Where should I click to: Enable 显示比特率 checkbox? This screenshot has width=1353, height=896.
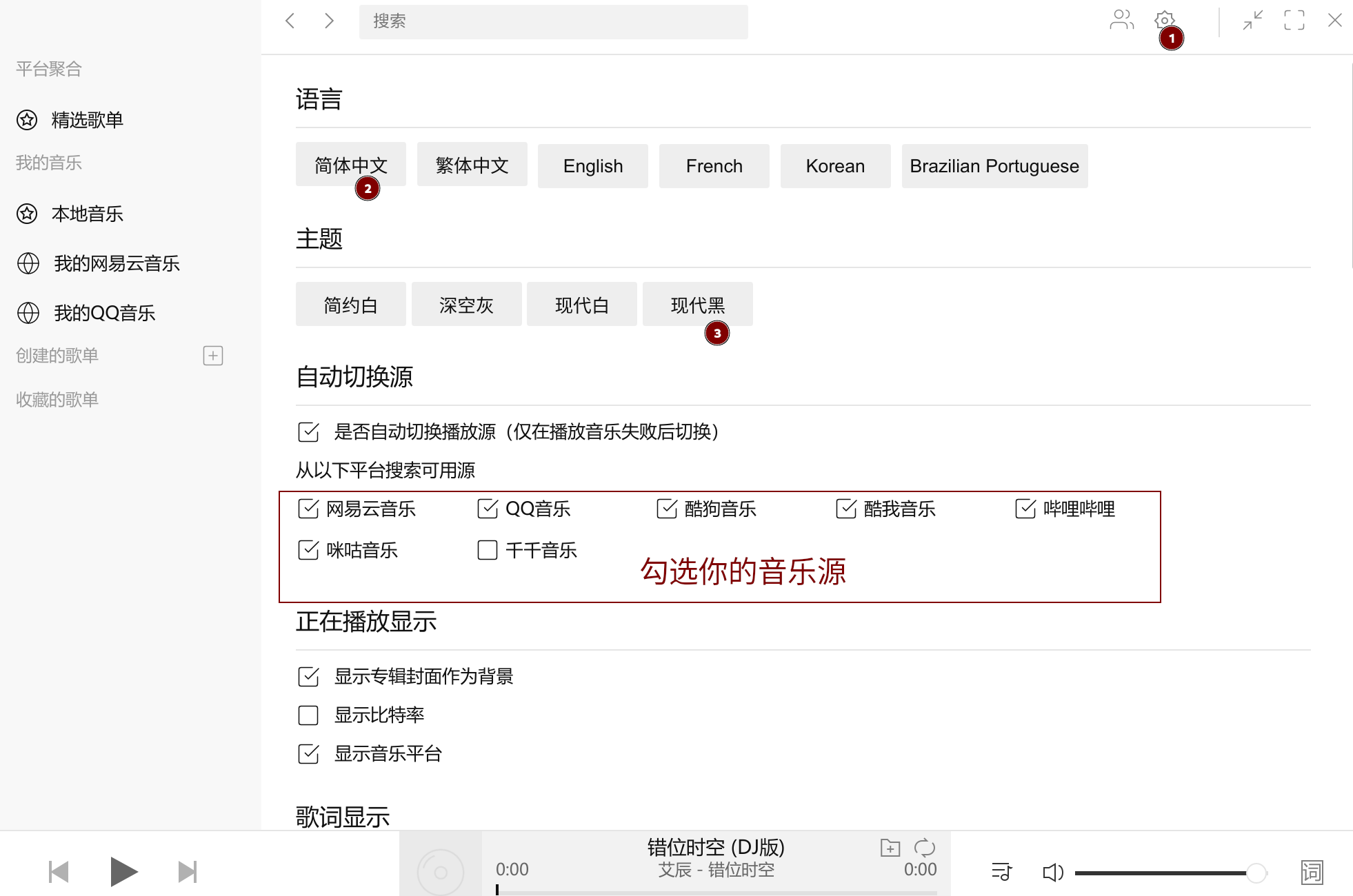coord(308,715)
